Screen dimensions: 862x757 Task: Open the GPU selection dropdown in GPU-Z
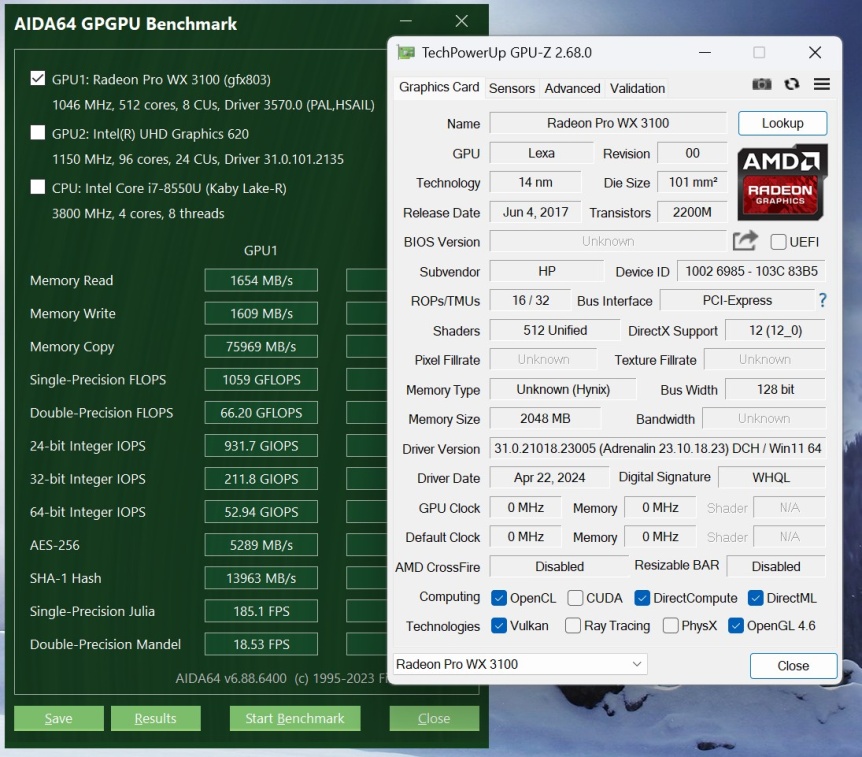[520, 665]
